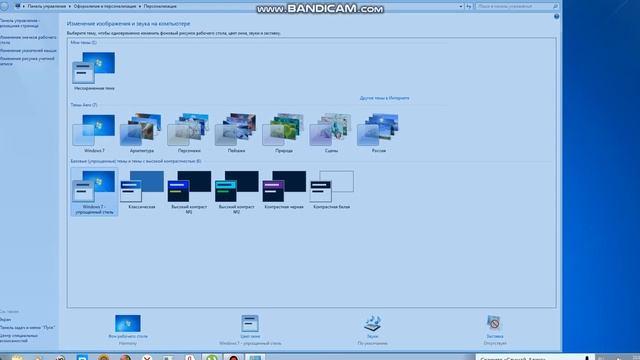
Task: Expand the arrow after Оформление и персонализация breadcrumb
Action: click(x=140, y=7)
